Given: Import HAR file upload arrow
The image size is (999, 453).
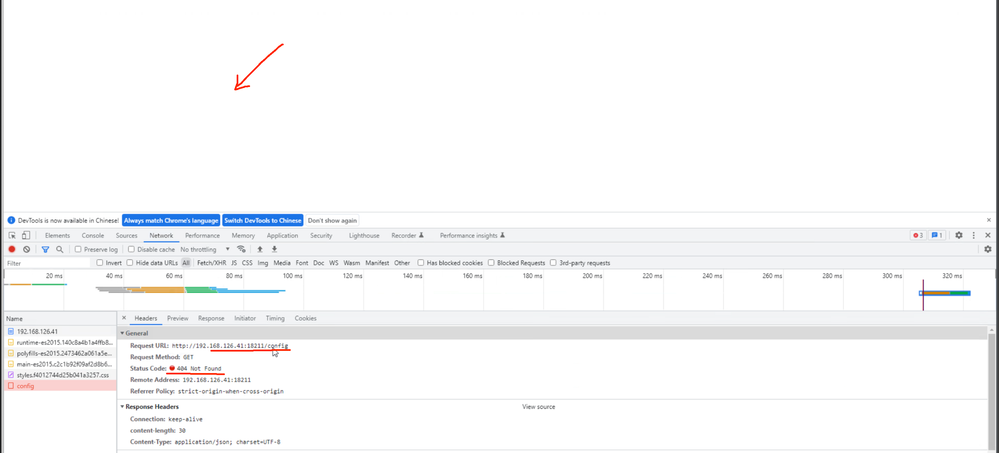Looking at the screenshot, I should [260, 249].
